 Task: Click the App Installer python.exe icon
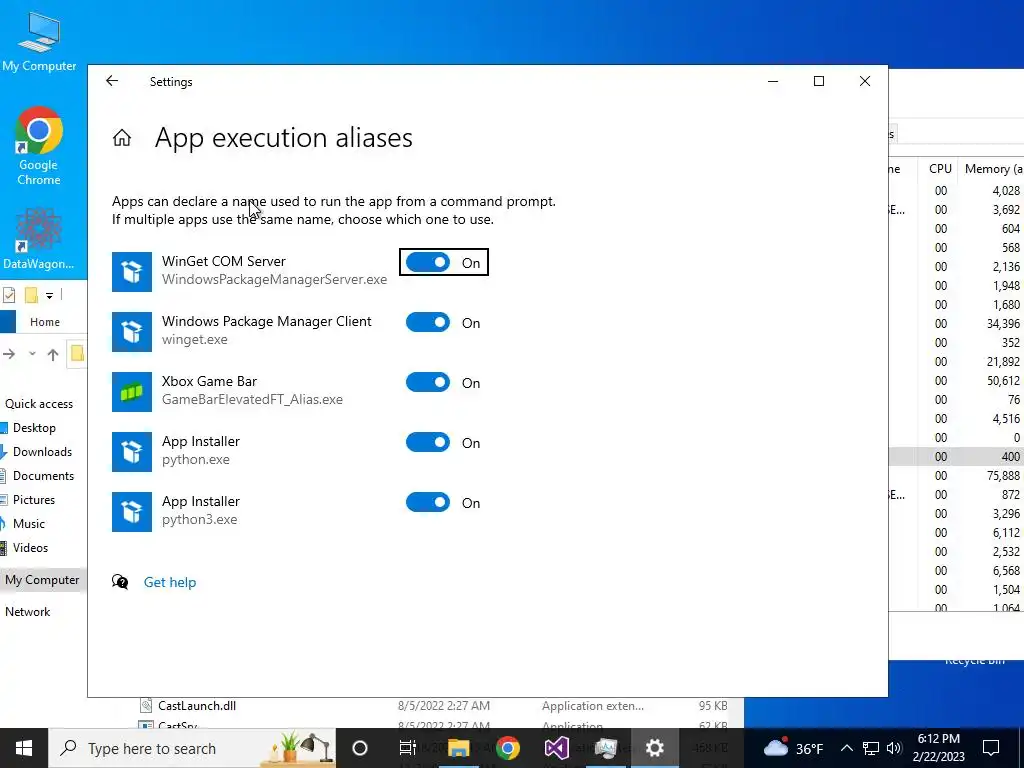(132, 452)
